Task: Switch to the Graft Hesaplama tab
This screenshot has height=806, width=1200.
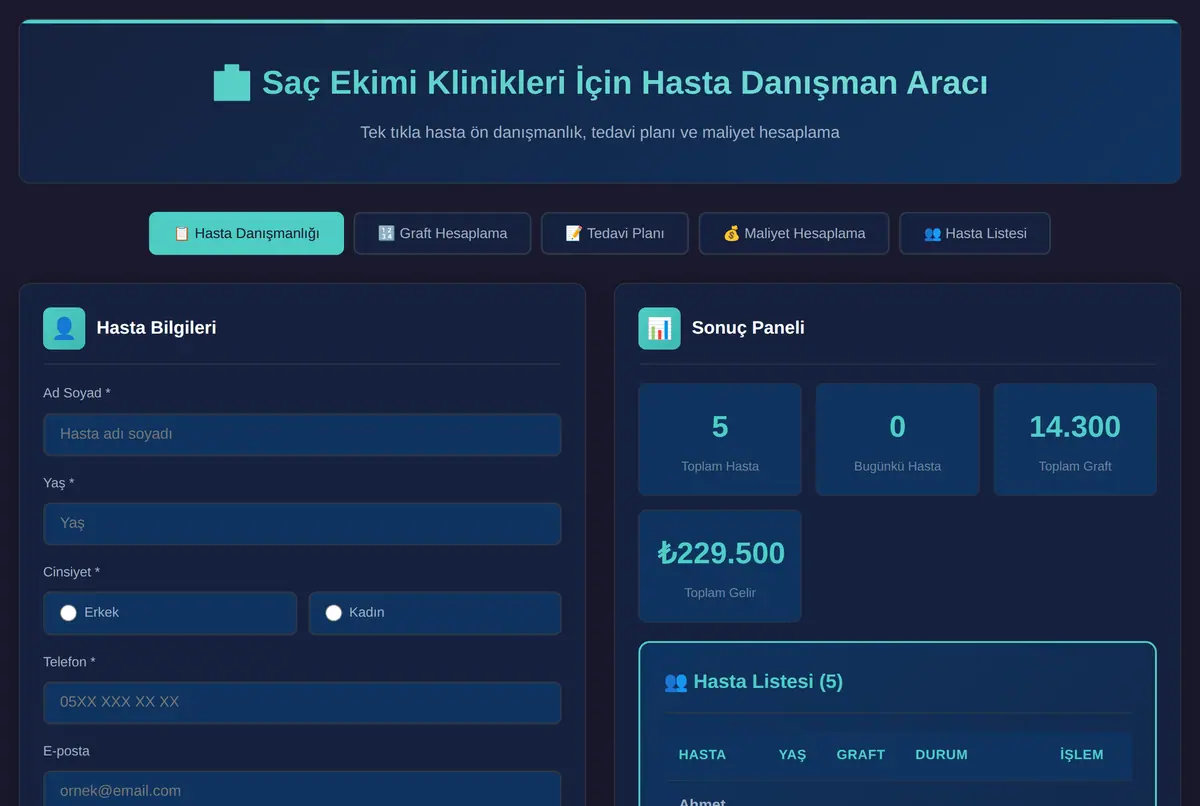Action: pyautogui.click(x=442, y=233)
